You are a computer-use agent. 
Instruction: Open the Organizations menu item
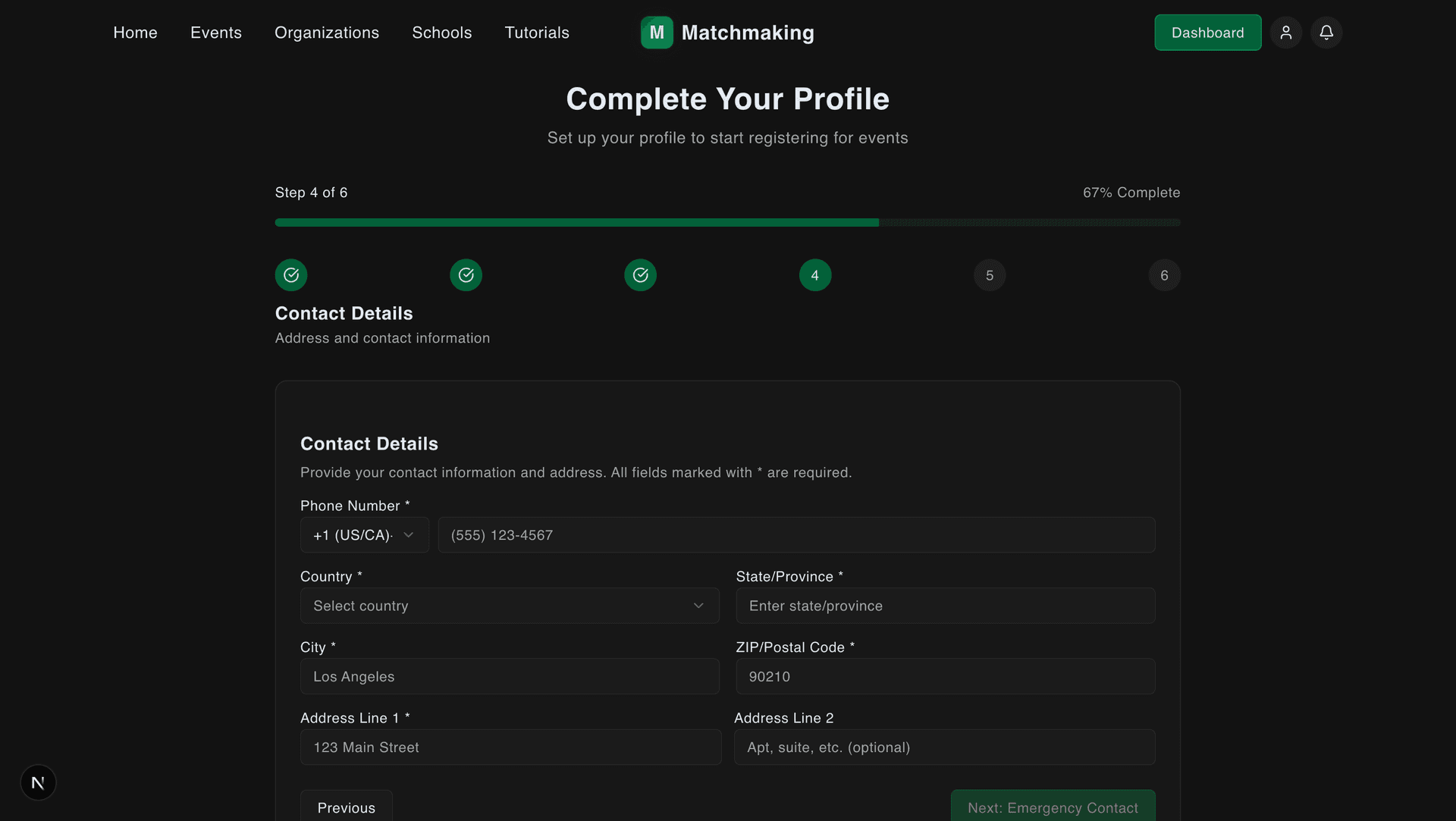[327, 33]
